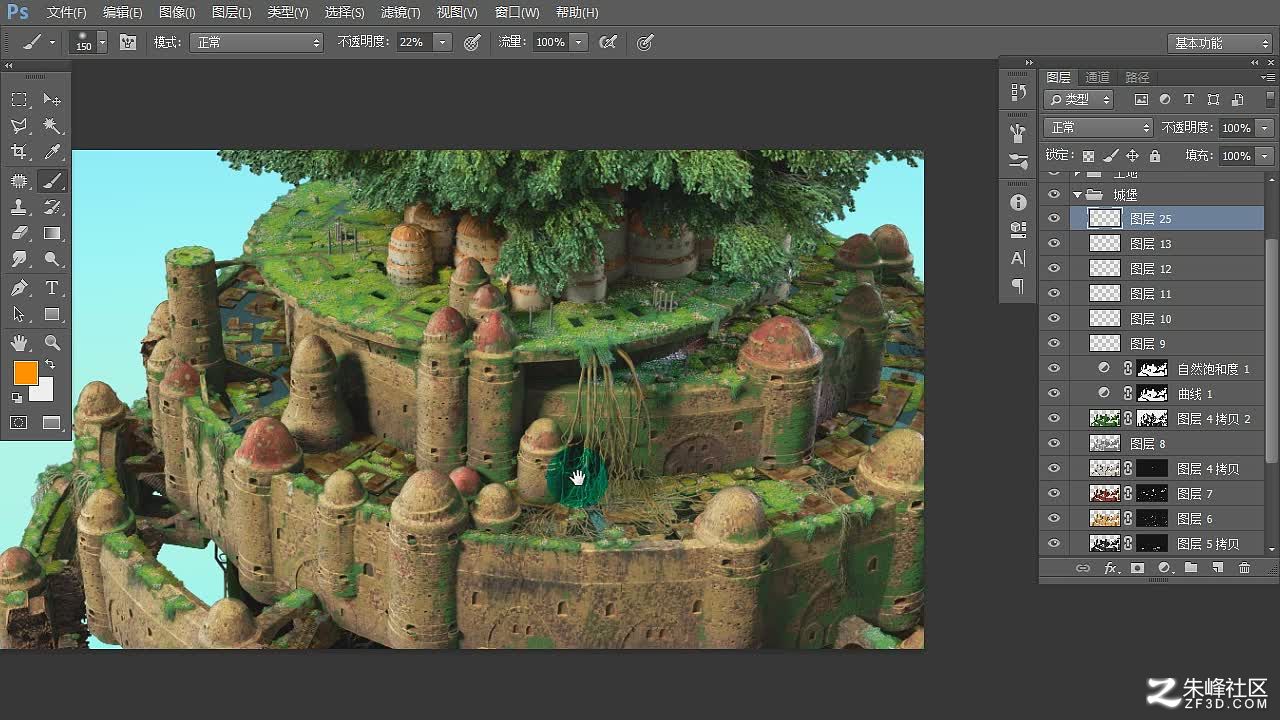The image size is (1280, 720).
Task: Open the layer blend mode 正常 dropdown
Action: coord(1098,128)
